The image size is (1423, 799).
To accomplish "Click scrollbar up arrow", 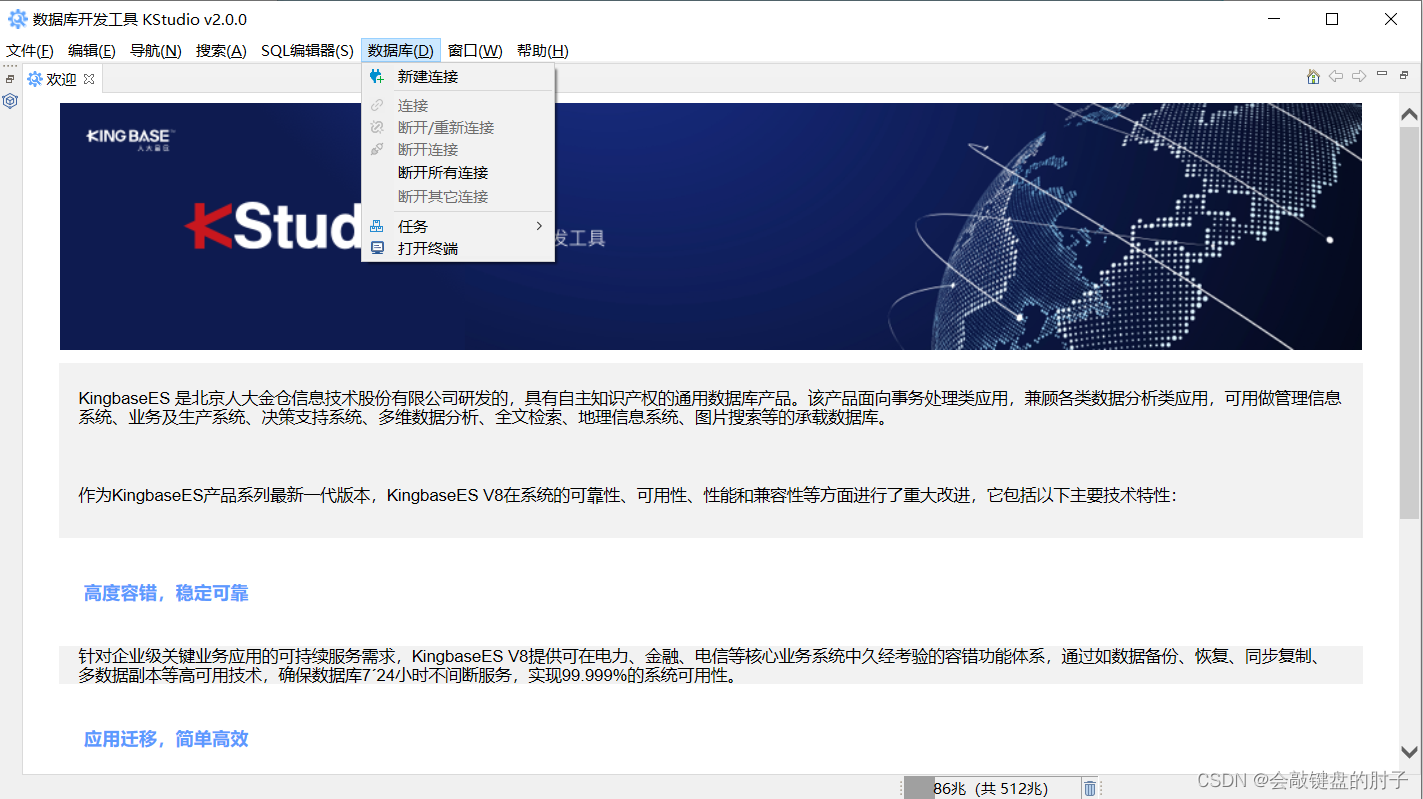I will point(1409,115).
